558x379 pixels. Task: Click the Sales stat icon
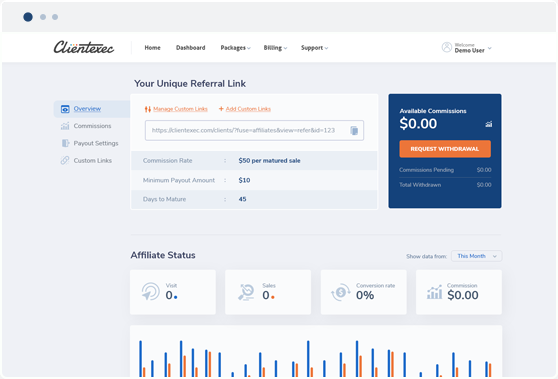[x=246, y=292]
